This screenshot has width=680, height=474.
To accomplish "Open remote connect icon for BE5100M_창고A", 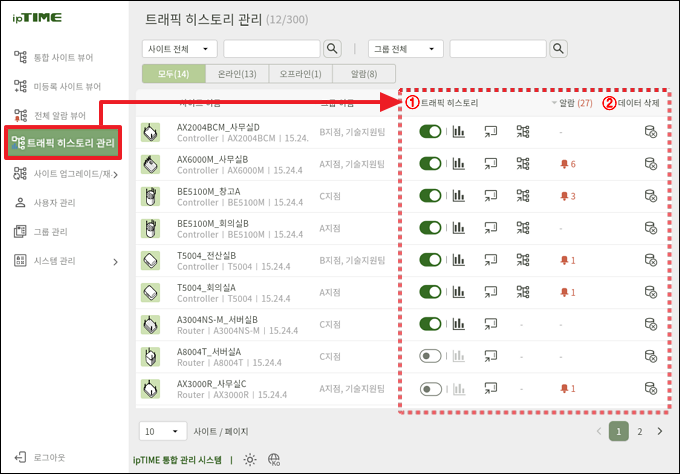I will click(x=490, y=195).
